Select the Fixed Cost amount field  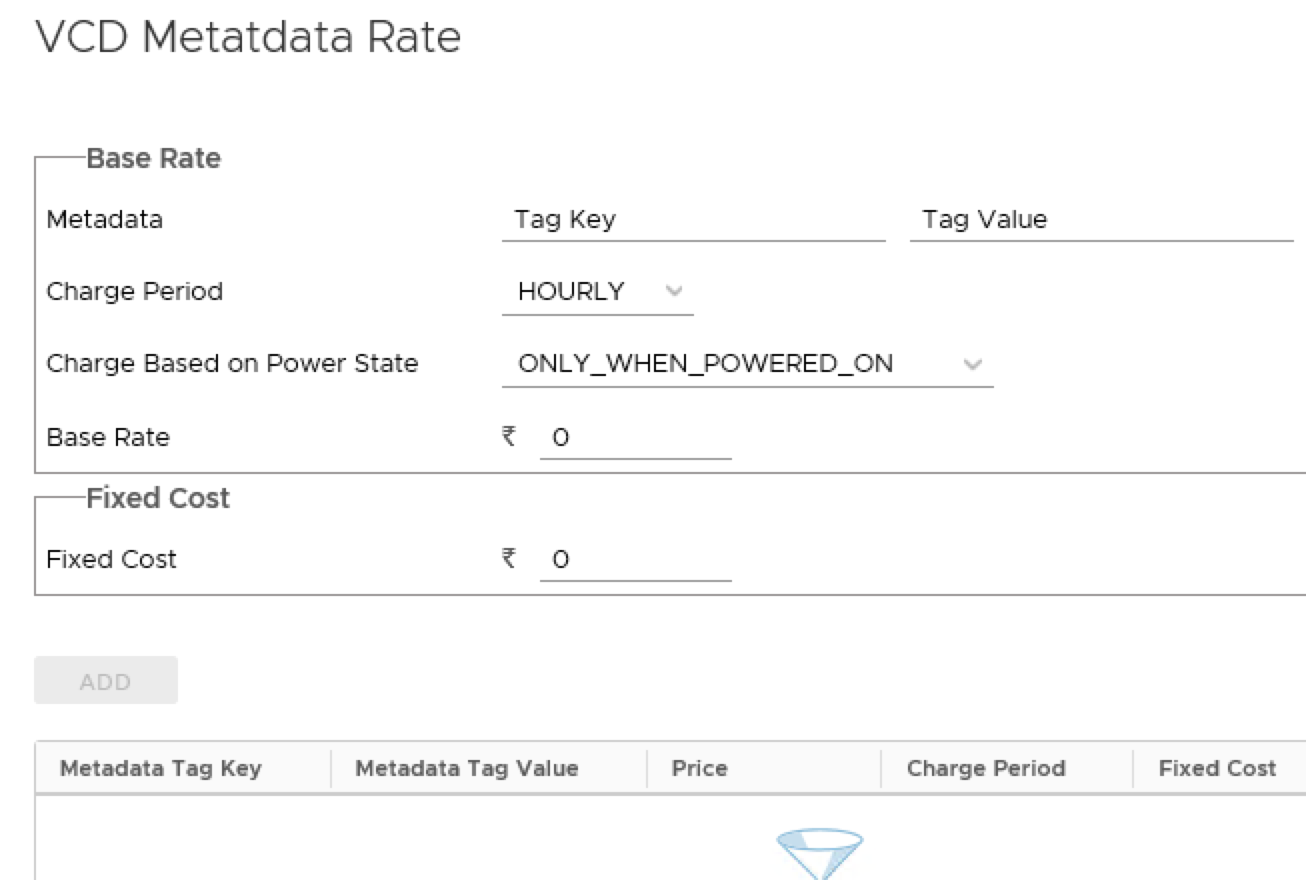point(635,560)
